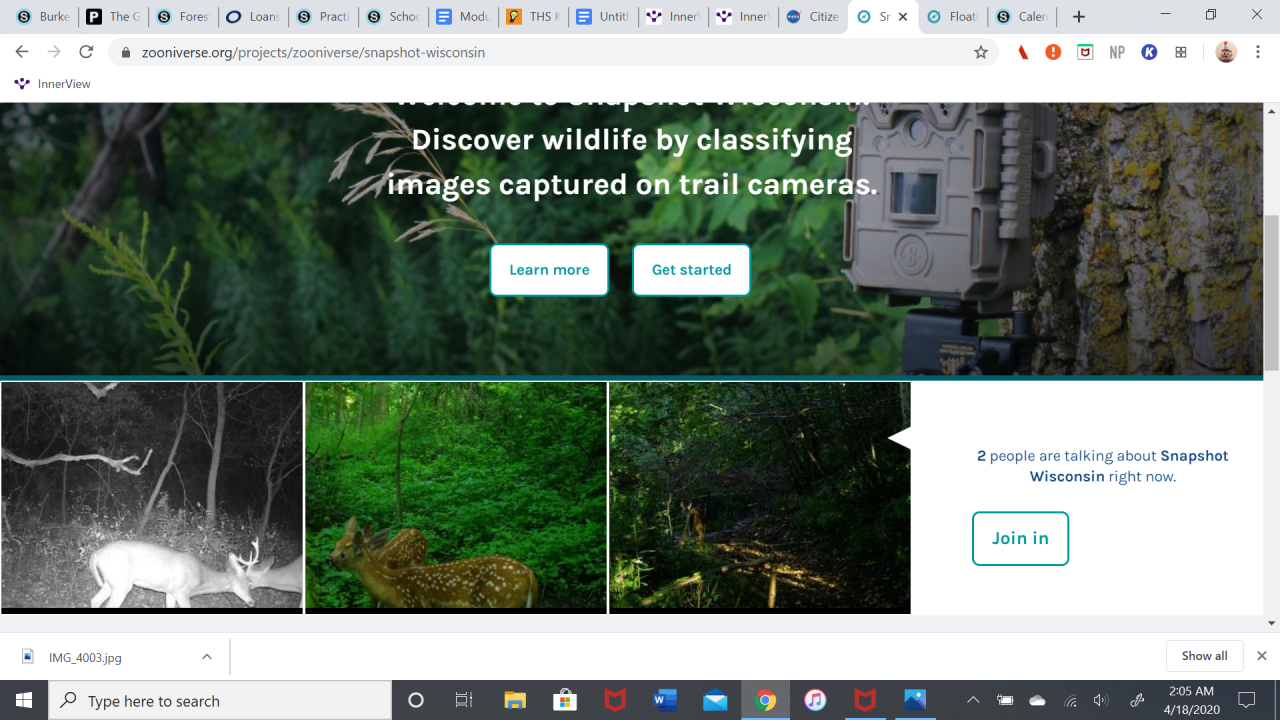The height and width of the screenshot is (720, 1280).
Task: Go back to the previous page
Action: 22,52
